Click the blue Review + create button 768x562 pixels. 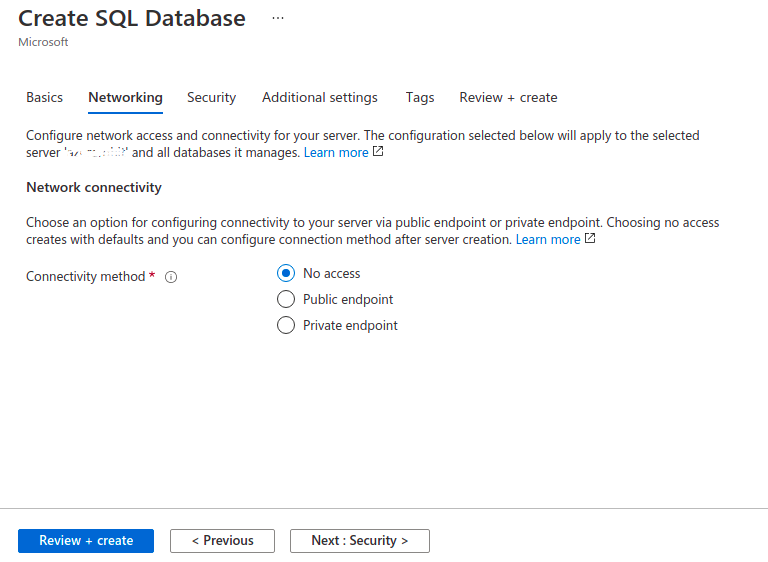click(x=86, y=540)
